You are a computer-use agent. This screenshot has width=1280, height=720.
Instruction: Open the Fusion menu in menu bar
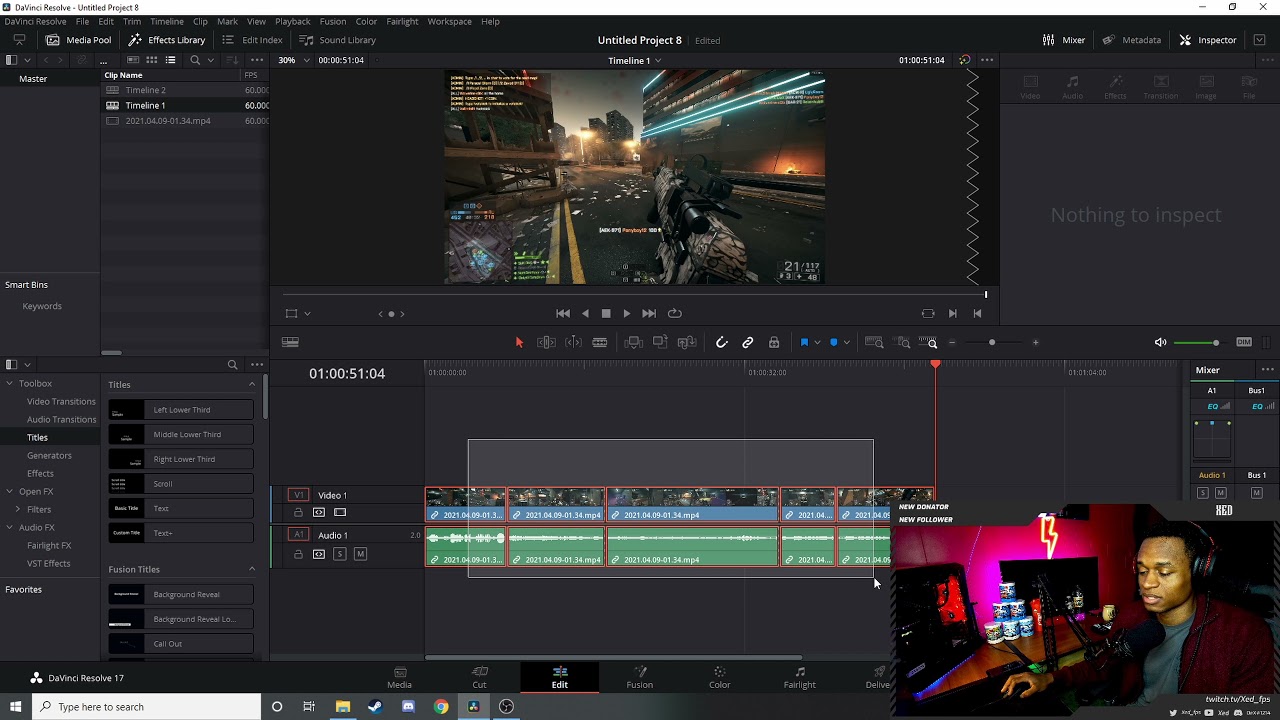pos(332,21)
